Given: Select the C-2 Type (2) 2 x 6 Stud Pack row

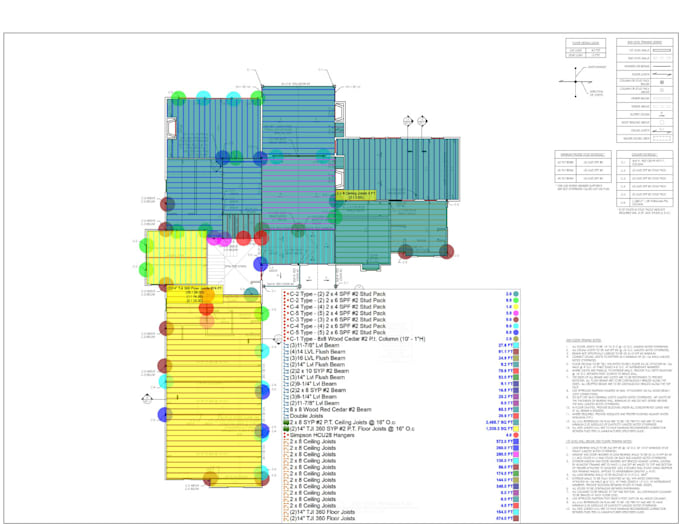Looking at the screenshot, I should pyautogui.click(x=401, y=300).
